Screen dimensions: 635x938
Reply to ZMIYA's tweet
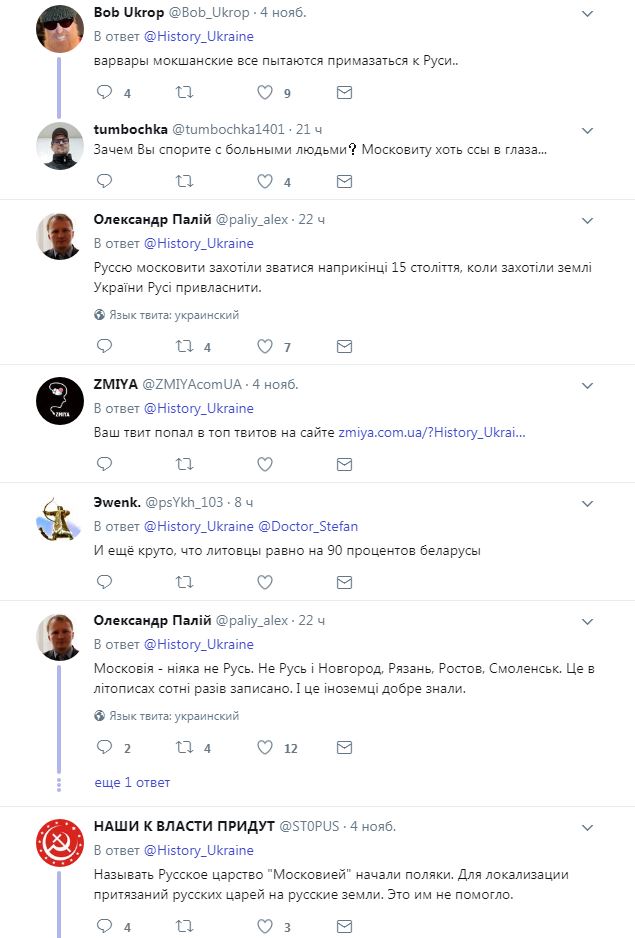104,465
